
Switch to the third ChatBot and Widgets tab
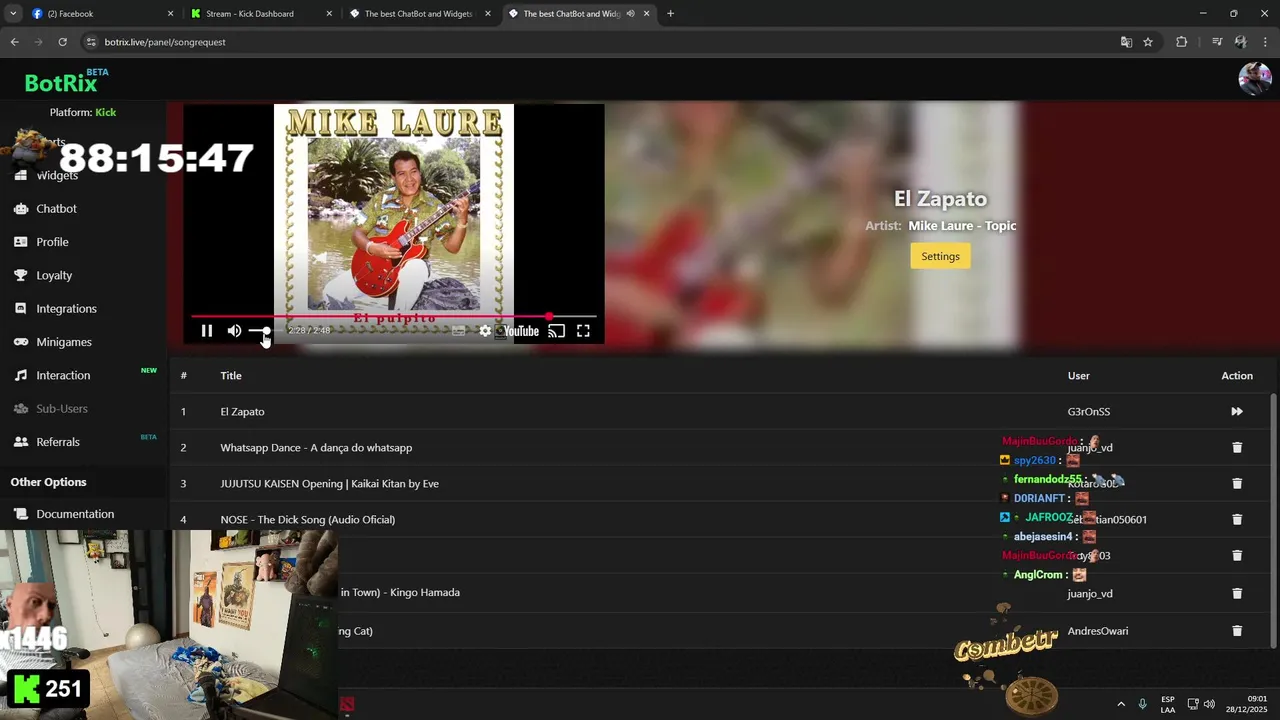pos(420,14)
